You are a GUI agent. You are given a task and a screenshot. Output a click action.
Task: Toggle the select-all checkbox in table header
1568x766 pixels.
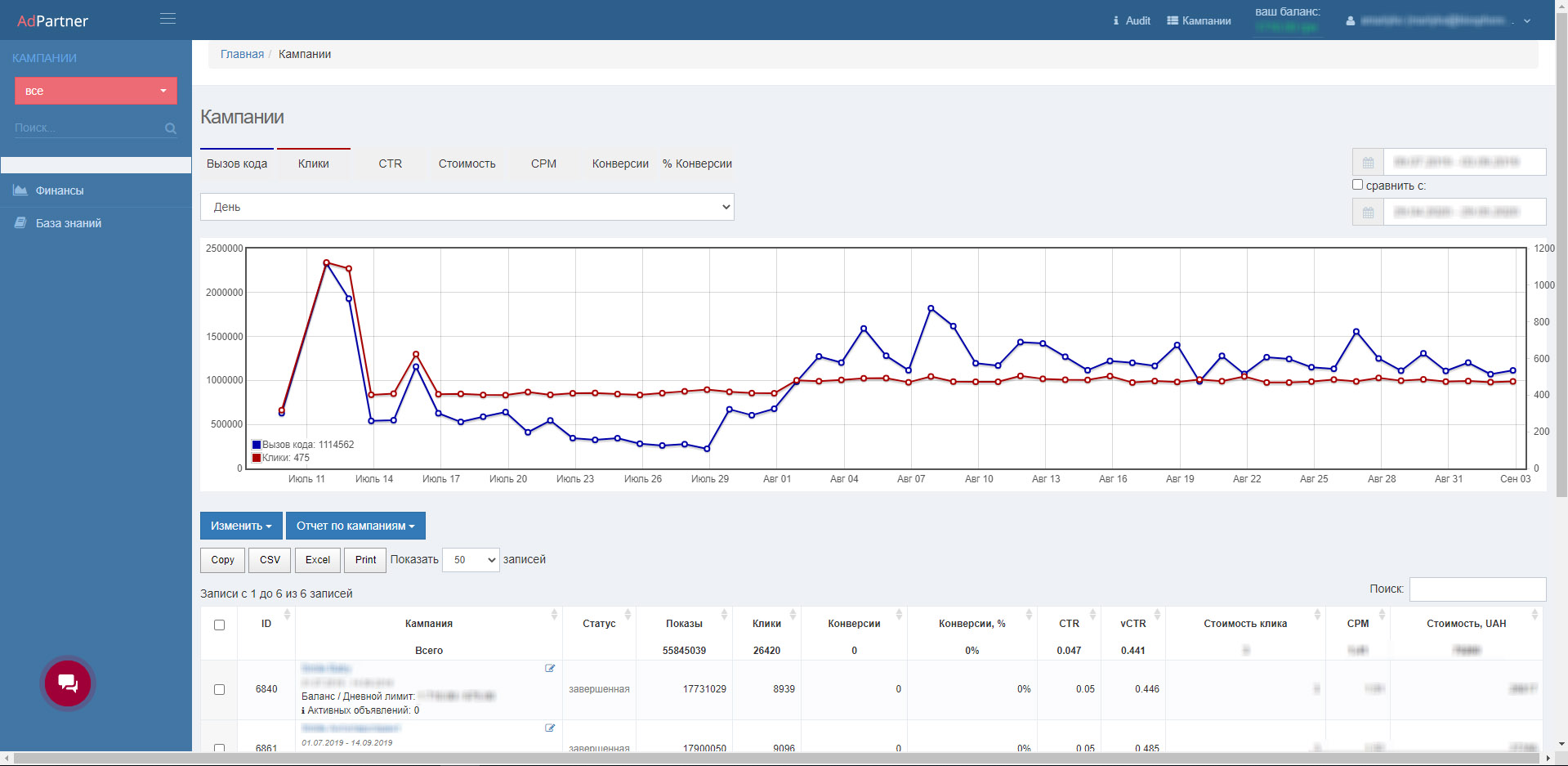click(219, 625)
